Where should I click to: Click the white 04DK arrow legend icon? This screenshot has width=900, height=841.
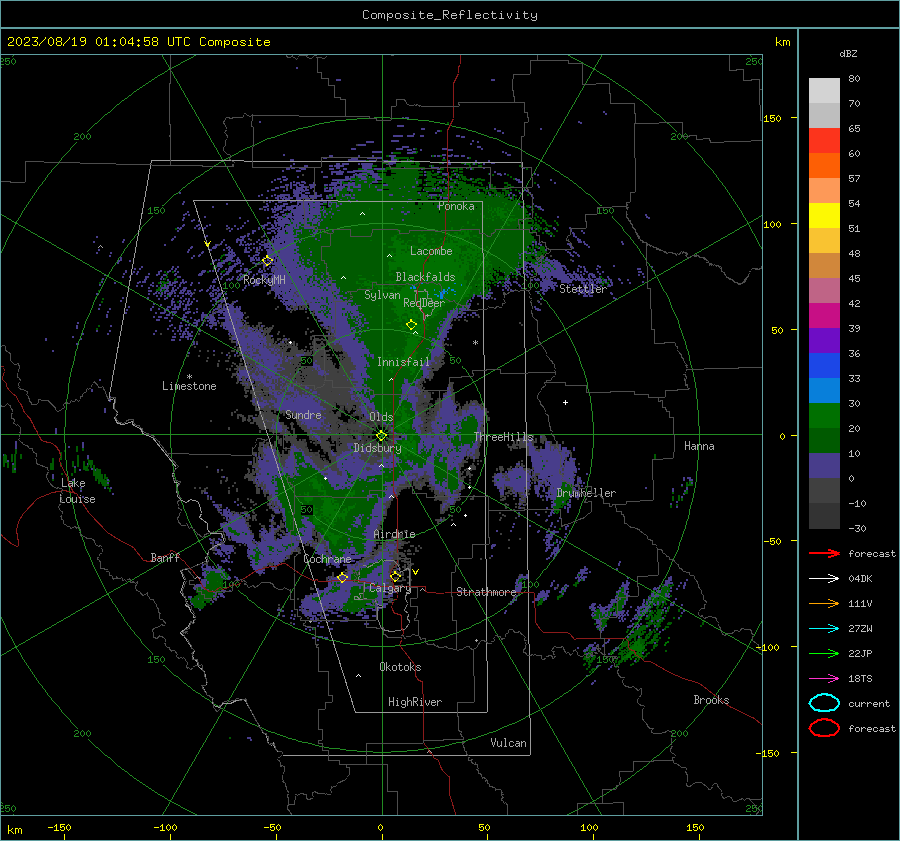coord(824,578)
